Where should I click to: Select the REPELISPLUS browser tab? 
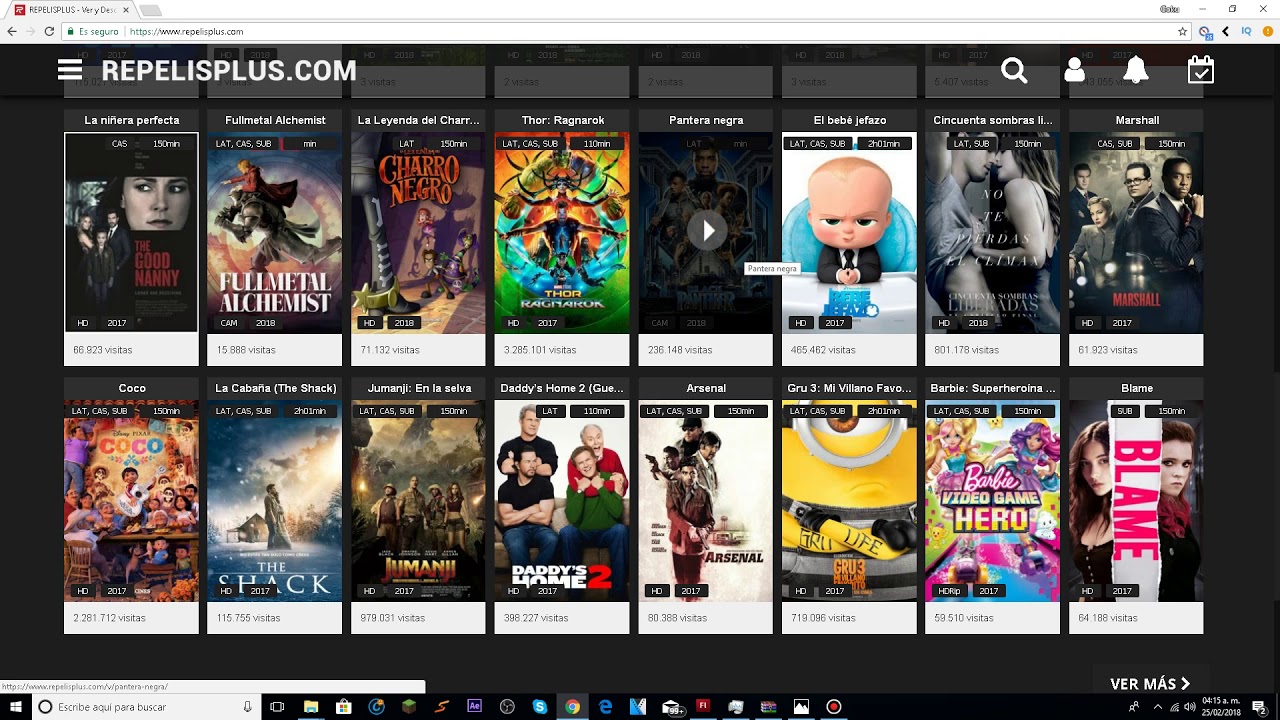tap(72, 10)
